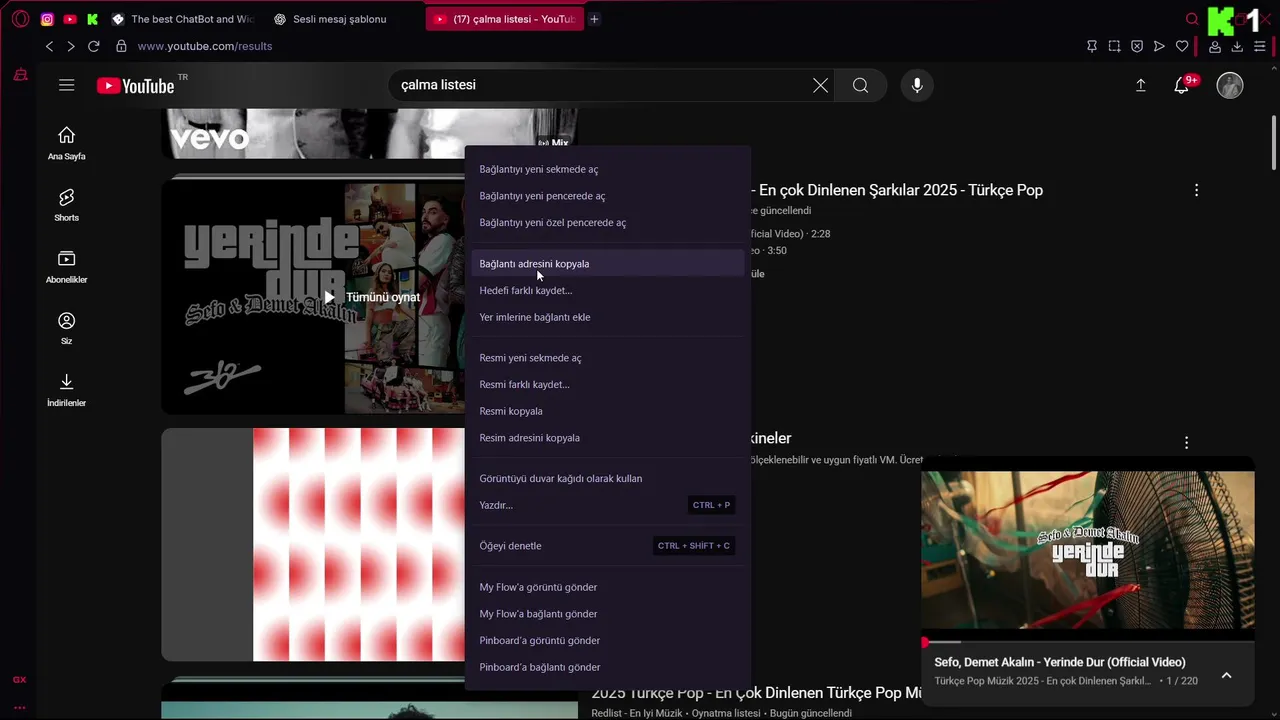This screenshot has height=720, width=1280.
Task: Reload the page
Action: pos(94,46)
